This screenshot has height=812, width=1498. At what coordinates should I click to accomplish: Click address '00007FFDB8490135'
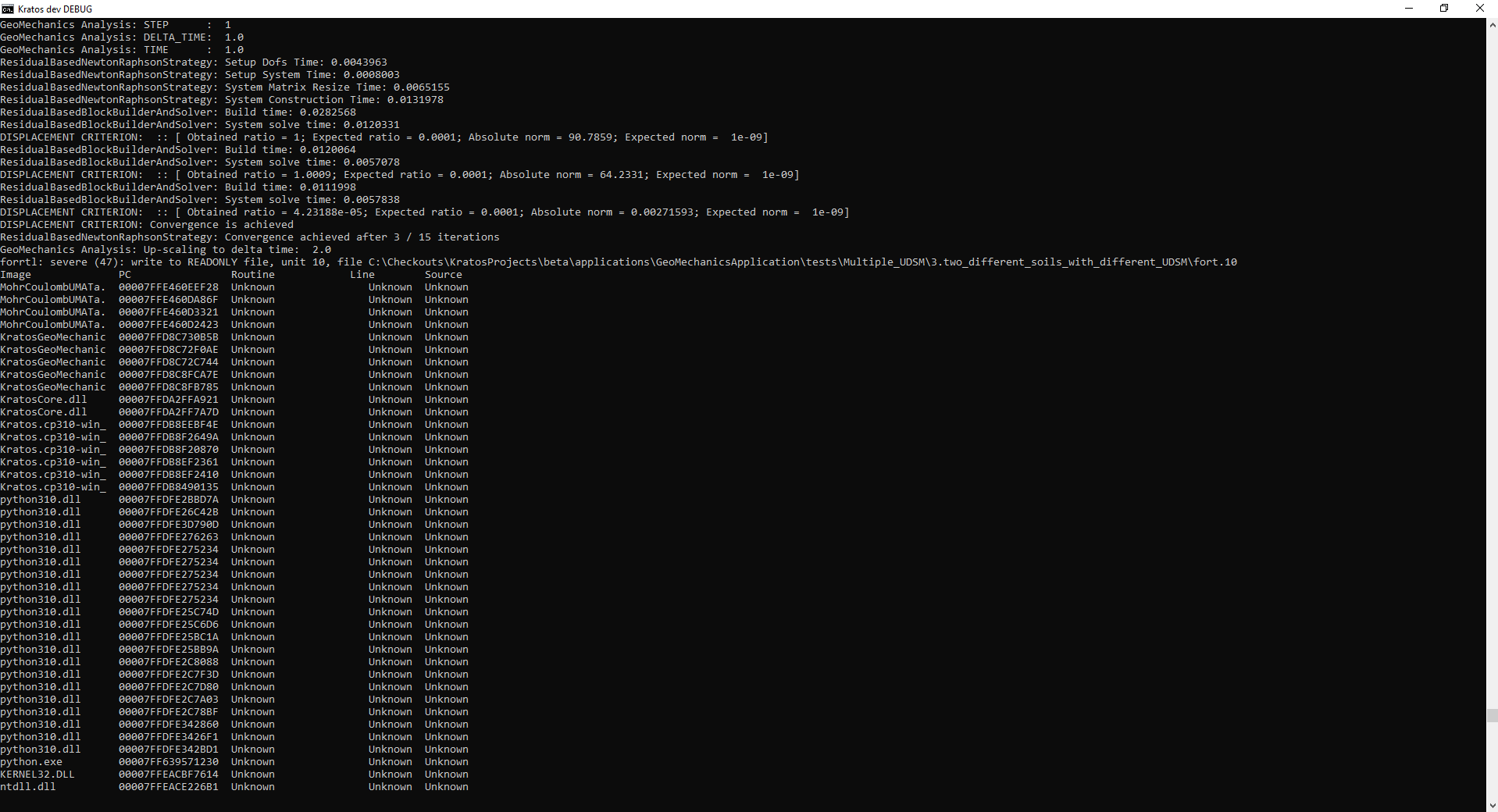[169, 487]
